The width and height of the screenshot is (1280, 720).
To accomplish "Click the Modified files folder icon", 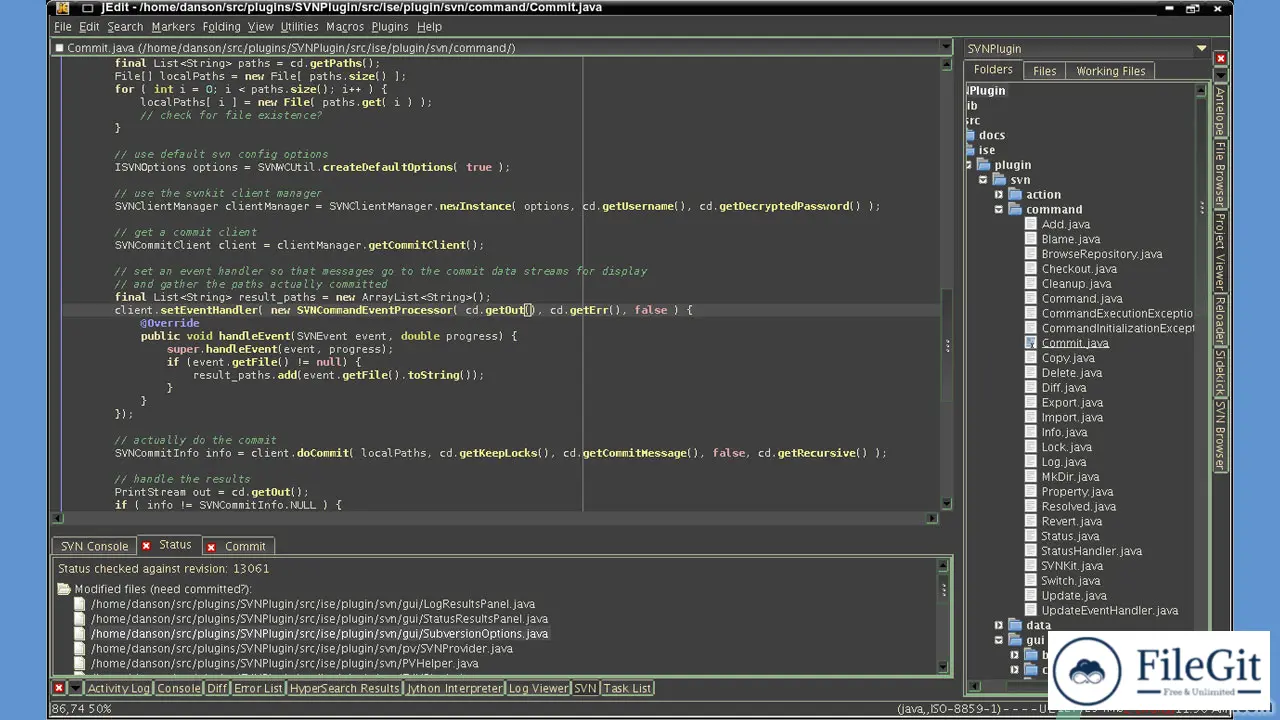I will pos(64,589).
